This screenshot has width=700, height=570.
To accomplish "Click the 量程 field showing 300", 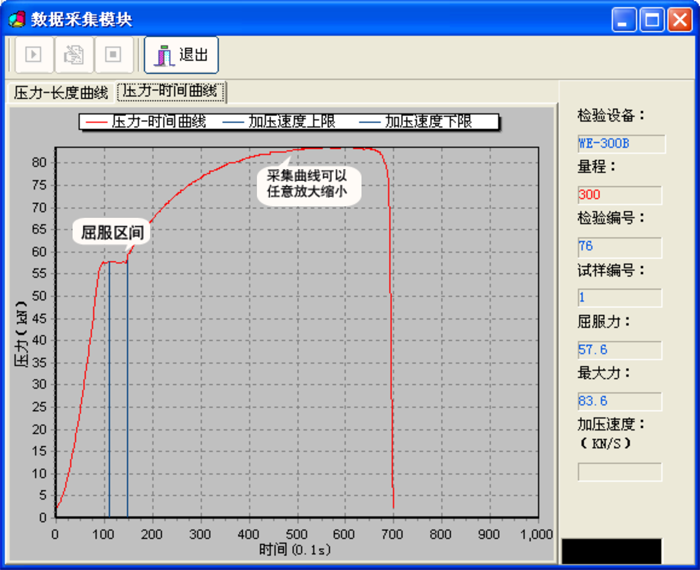I will [x=620, y=195].
